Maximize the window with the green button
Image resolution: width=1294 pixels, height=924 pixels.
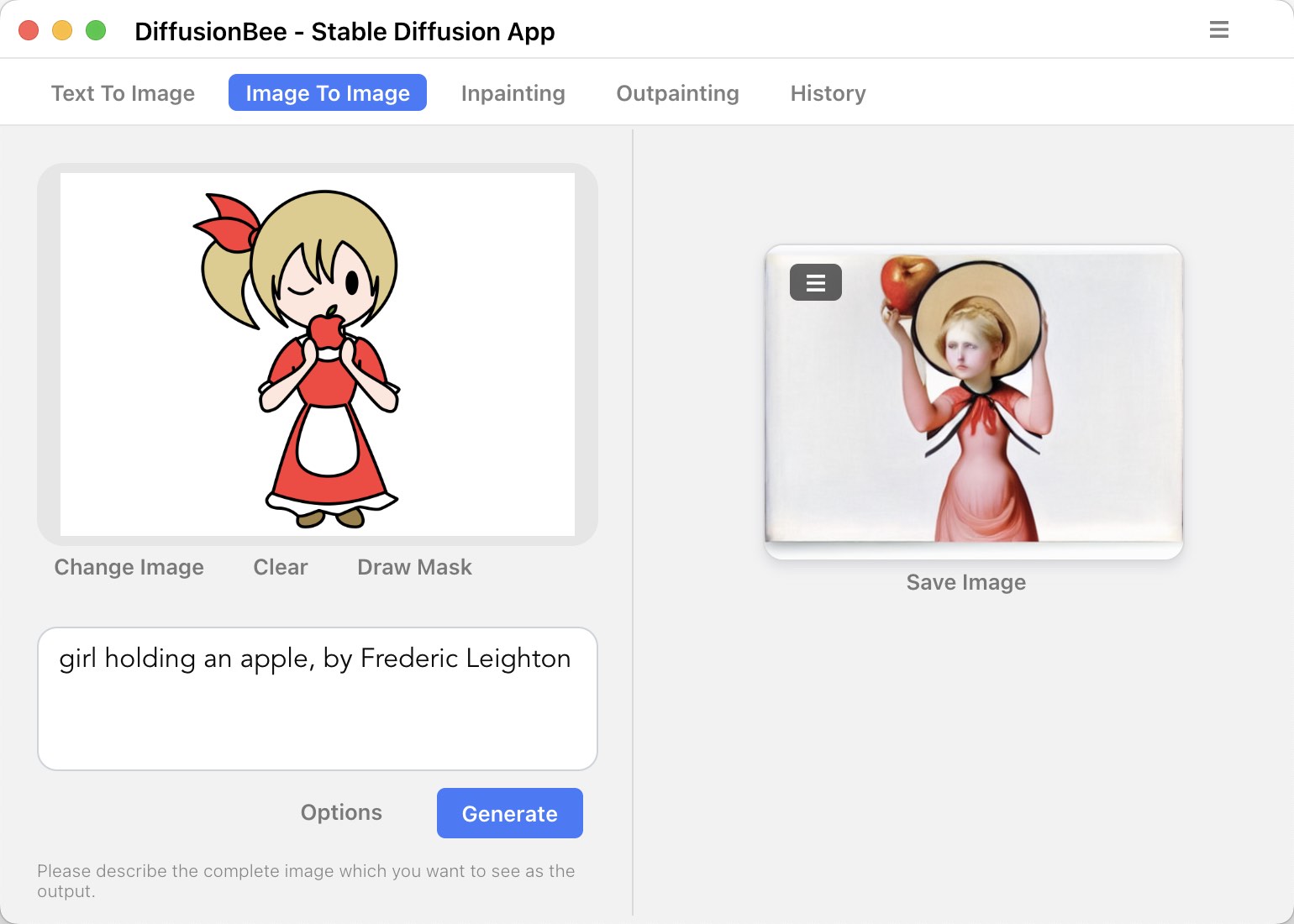[x=96, y=31]
